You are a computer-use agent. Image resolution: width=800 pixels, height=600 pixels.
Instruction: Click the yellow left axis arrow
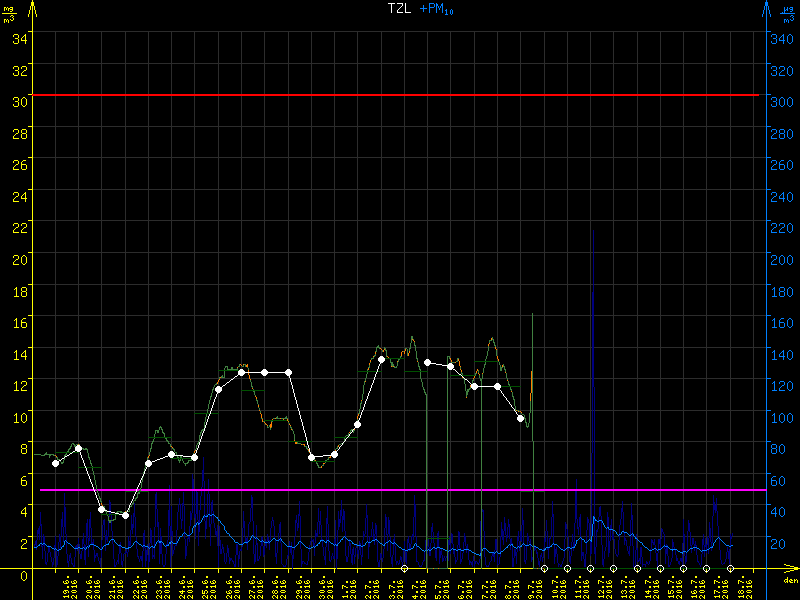click(33, 9)
